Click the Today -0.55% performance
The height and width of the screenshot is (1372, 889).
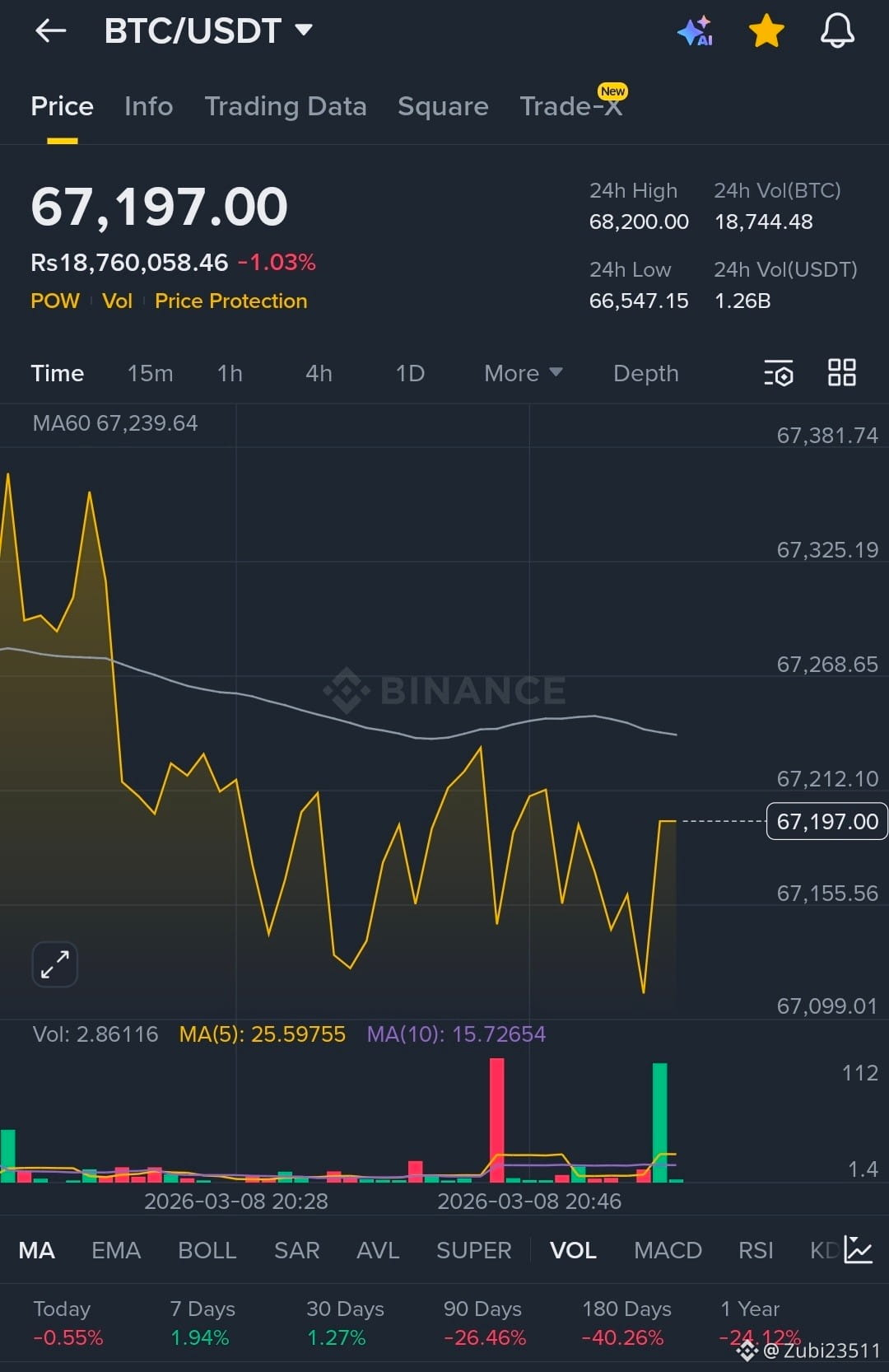coord(68,1323)
